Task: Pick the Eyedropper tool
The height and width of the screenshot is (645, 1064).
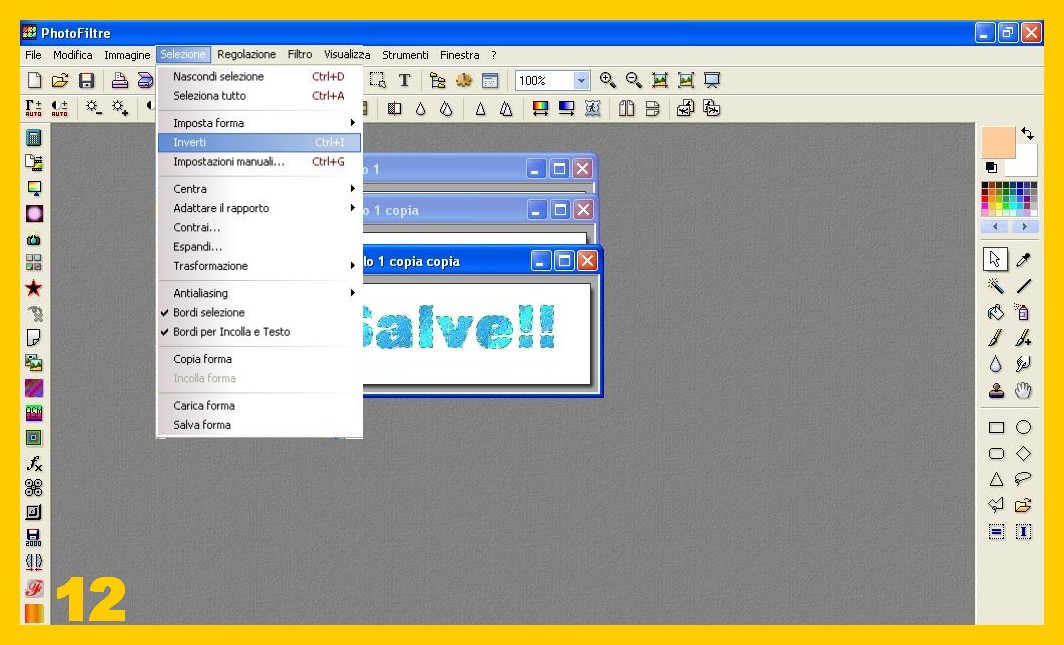Action: pyautogui.click(x=1023, y=260)
